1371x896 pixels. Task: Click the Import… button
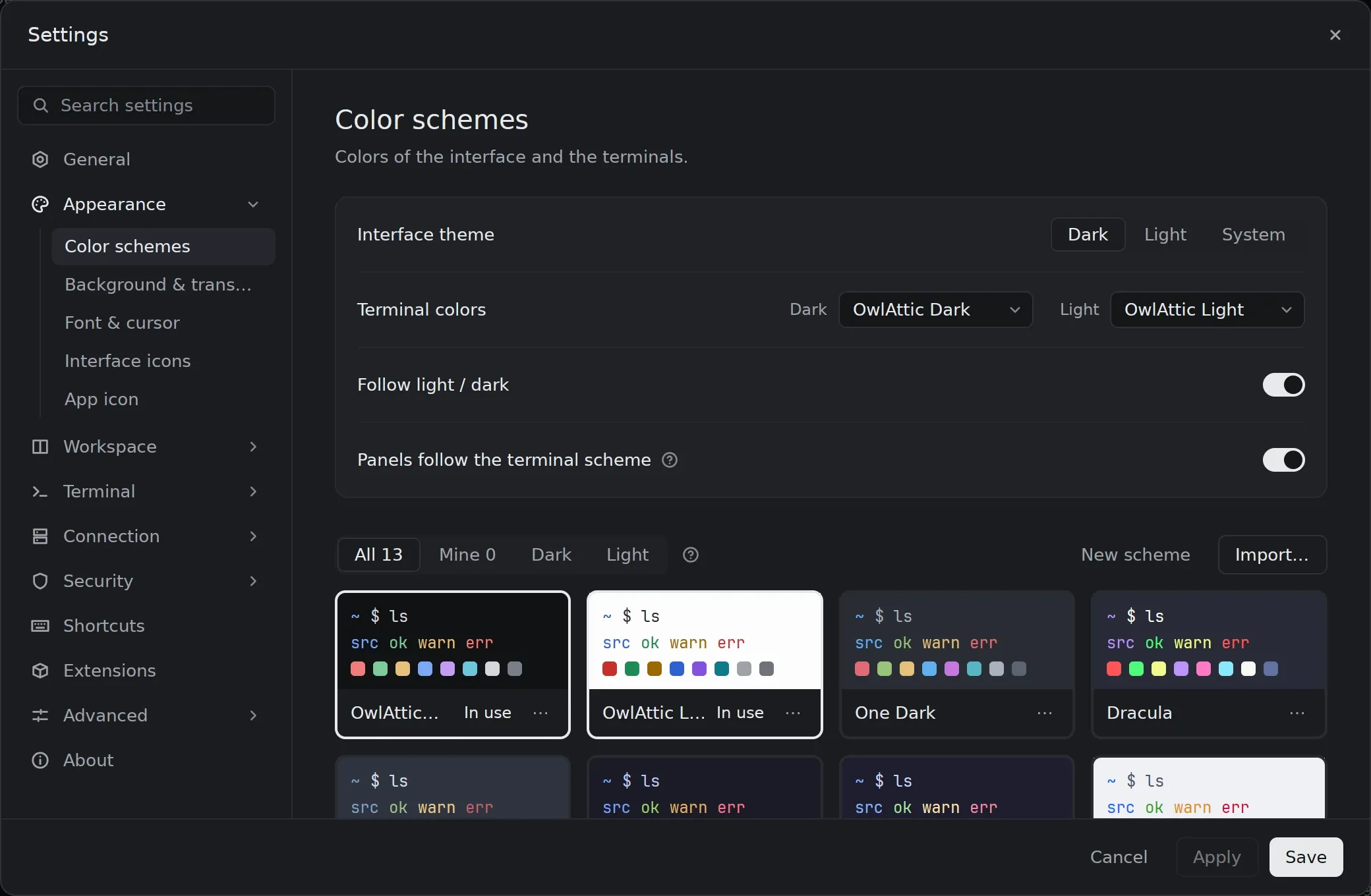pyautogui.click(x=1272, y=555)
